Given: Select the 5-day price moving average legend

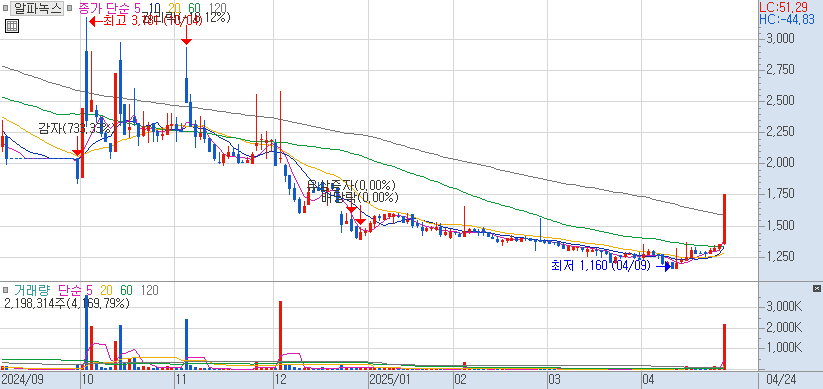Looking at the screenshot, I should click(x=137, y=8).
